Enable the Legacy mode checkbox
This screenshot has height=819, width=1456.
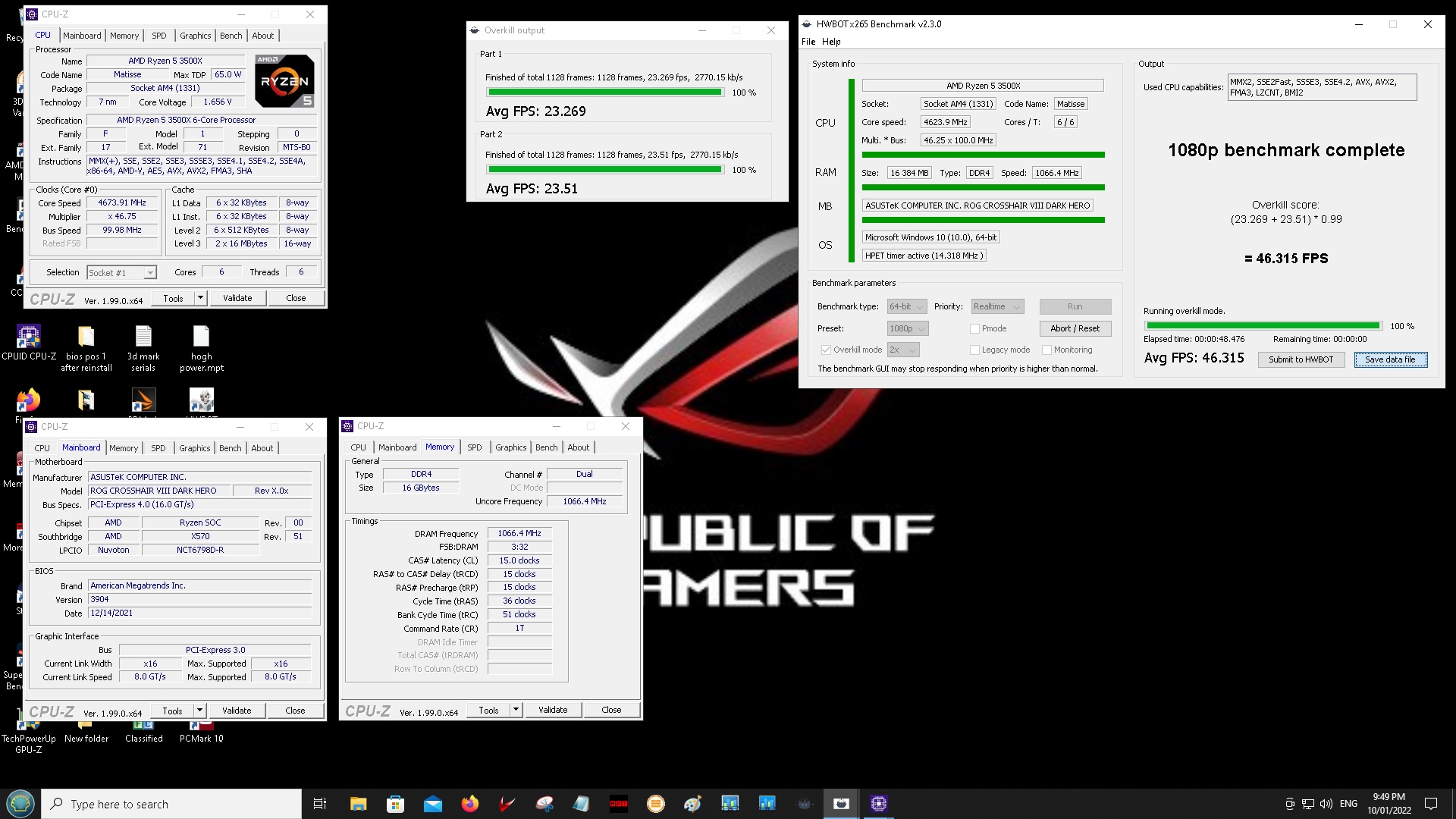(974, 350)
